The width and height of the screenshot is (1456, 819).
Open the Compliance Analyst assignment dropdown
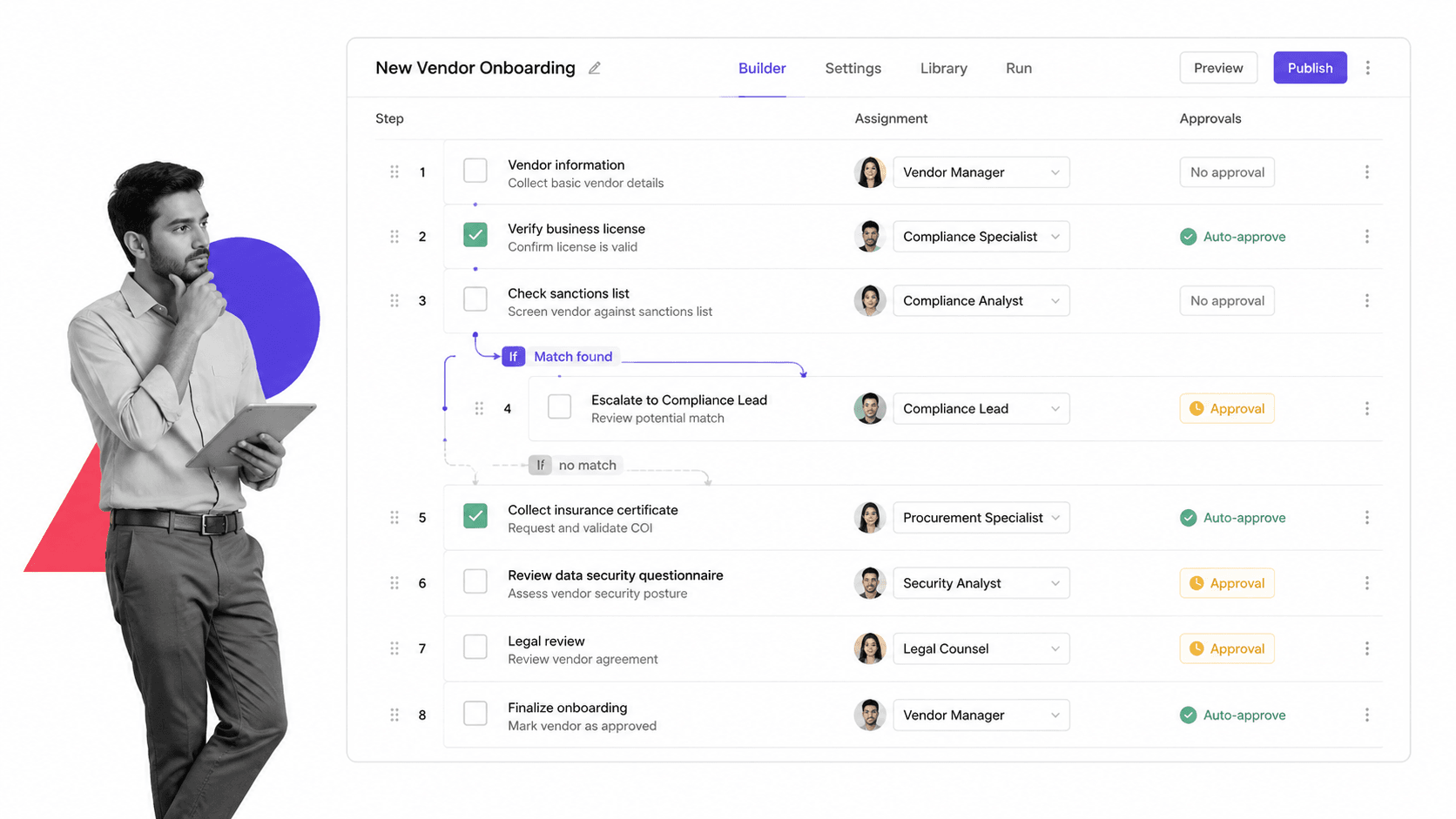coord(981,300)
